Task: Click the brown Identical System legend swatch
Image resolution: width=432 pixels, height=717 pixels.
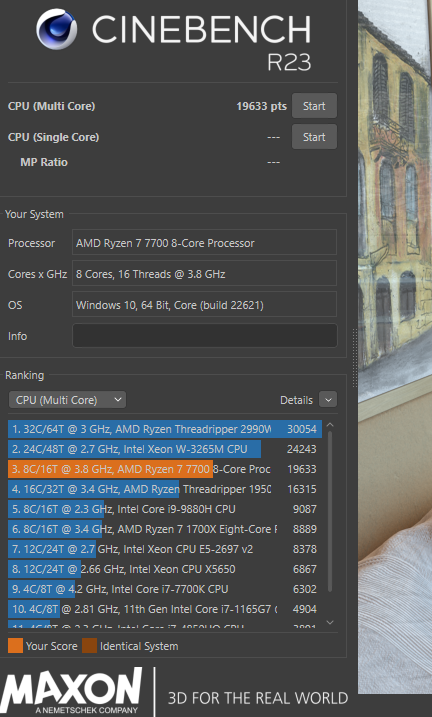Action: (90, 646)
